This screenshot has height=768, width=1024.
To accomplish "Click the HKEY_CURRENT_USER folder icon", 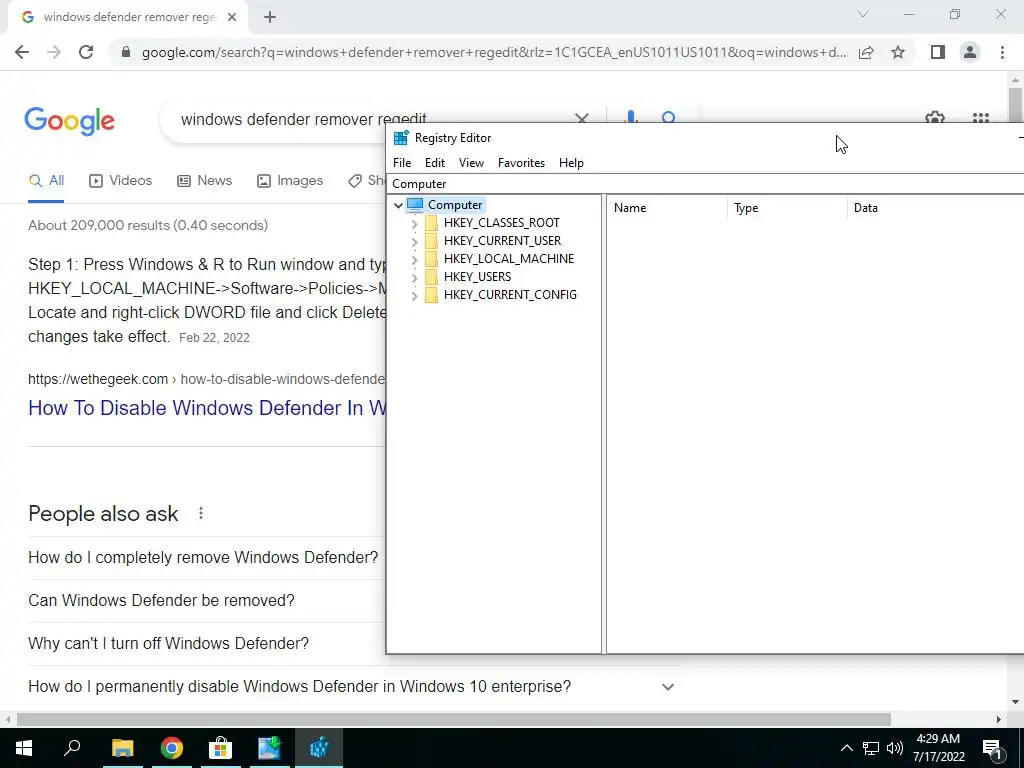I will 432,241.
